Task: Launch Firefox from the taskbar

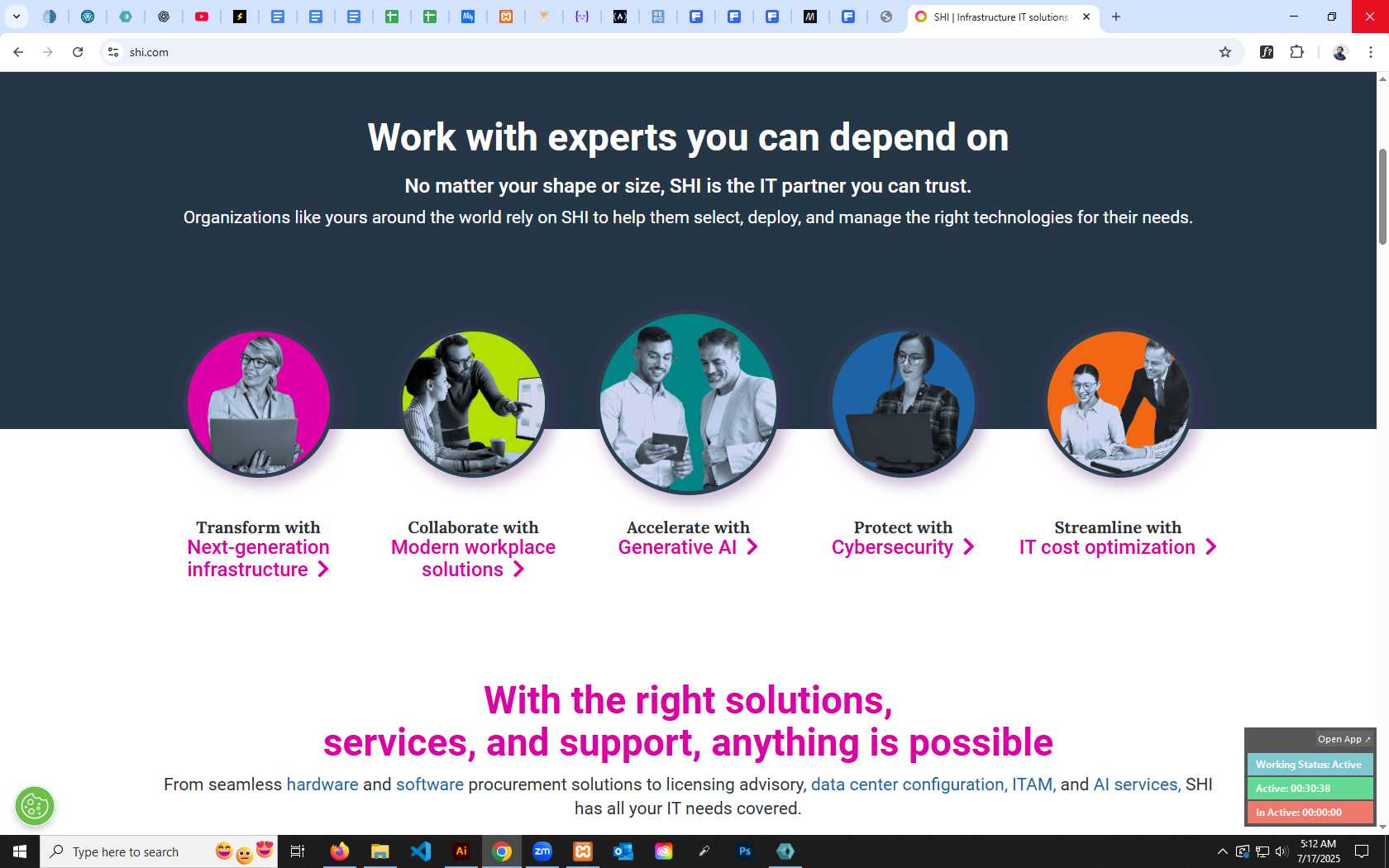Action: coord(340,851)
